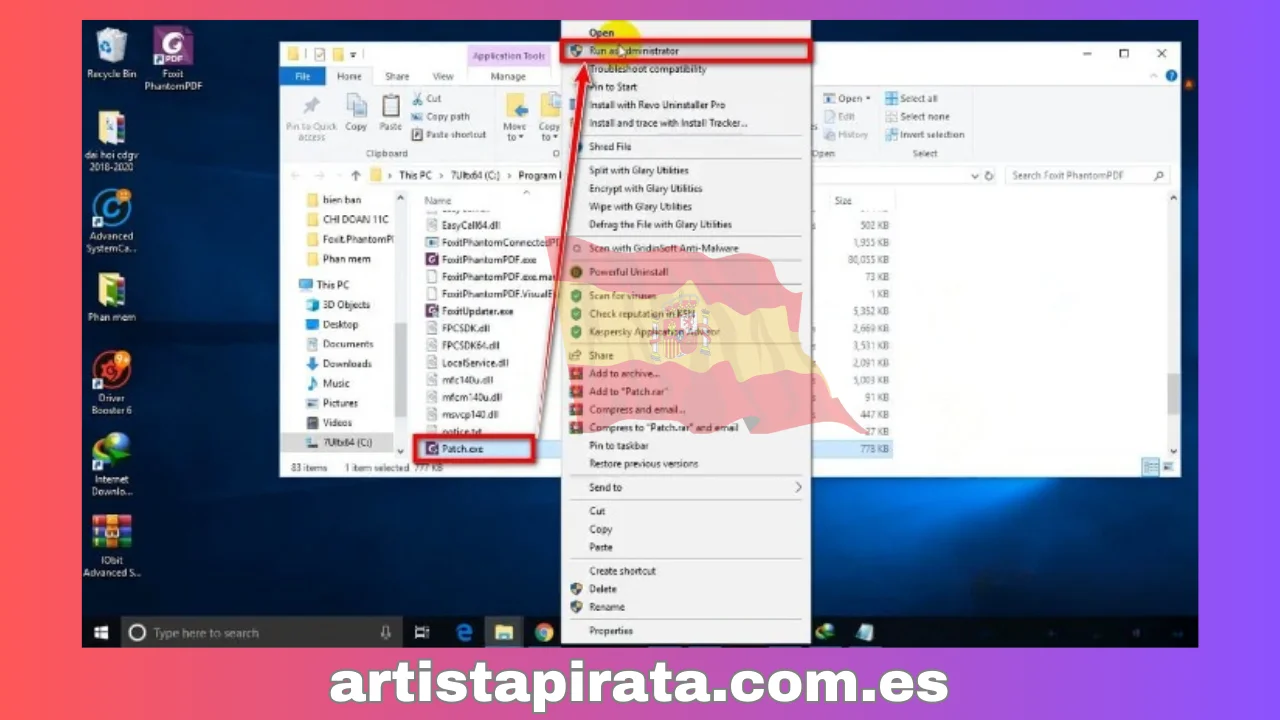
Task: Open Driver Booster 6 desktop icon
Action: [x=111, y=383]
